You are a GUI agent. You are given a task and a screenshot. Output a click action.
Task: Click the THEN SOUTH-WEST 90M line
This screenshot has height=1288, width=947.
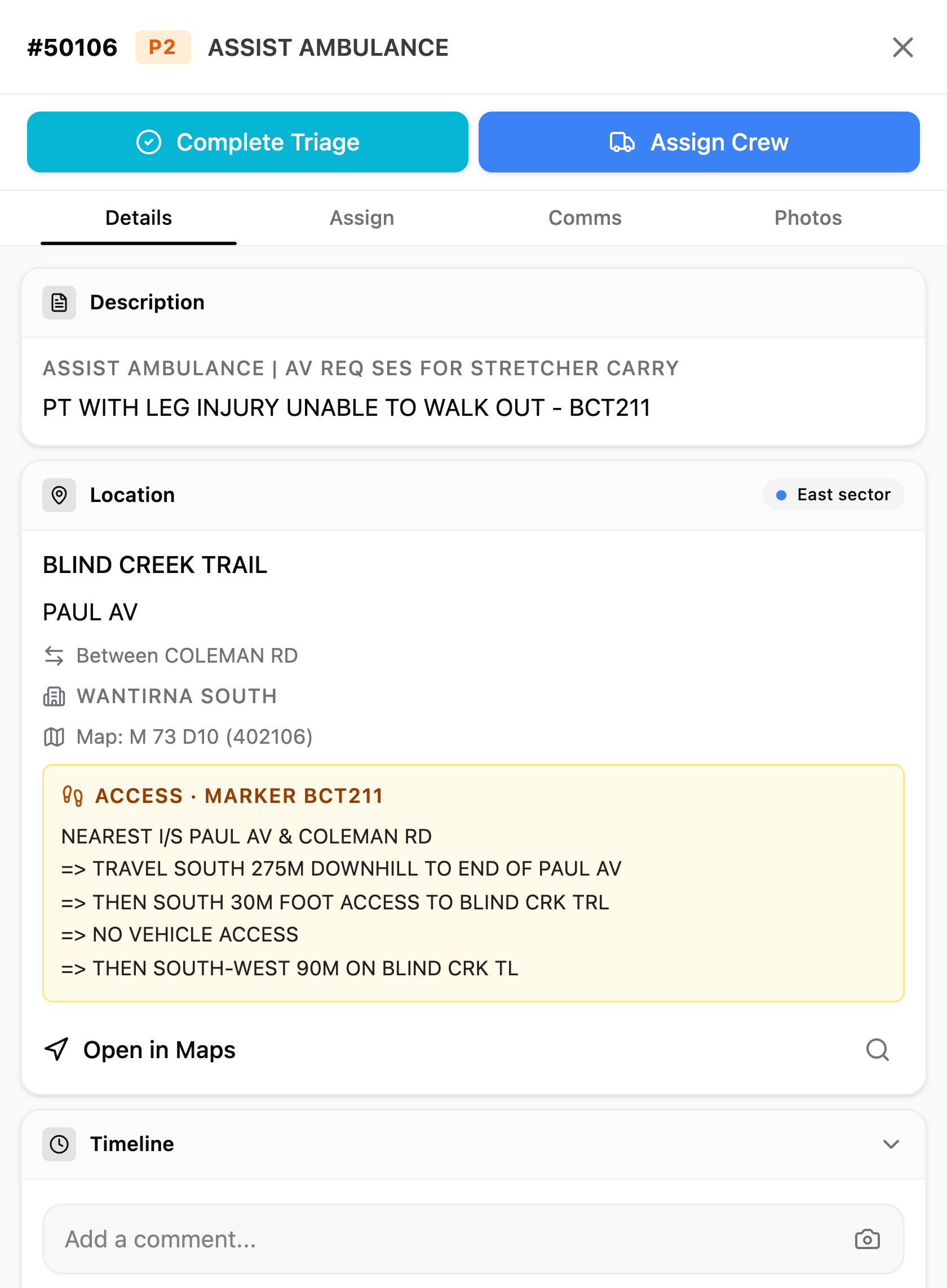(290, 969)
